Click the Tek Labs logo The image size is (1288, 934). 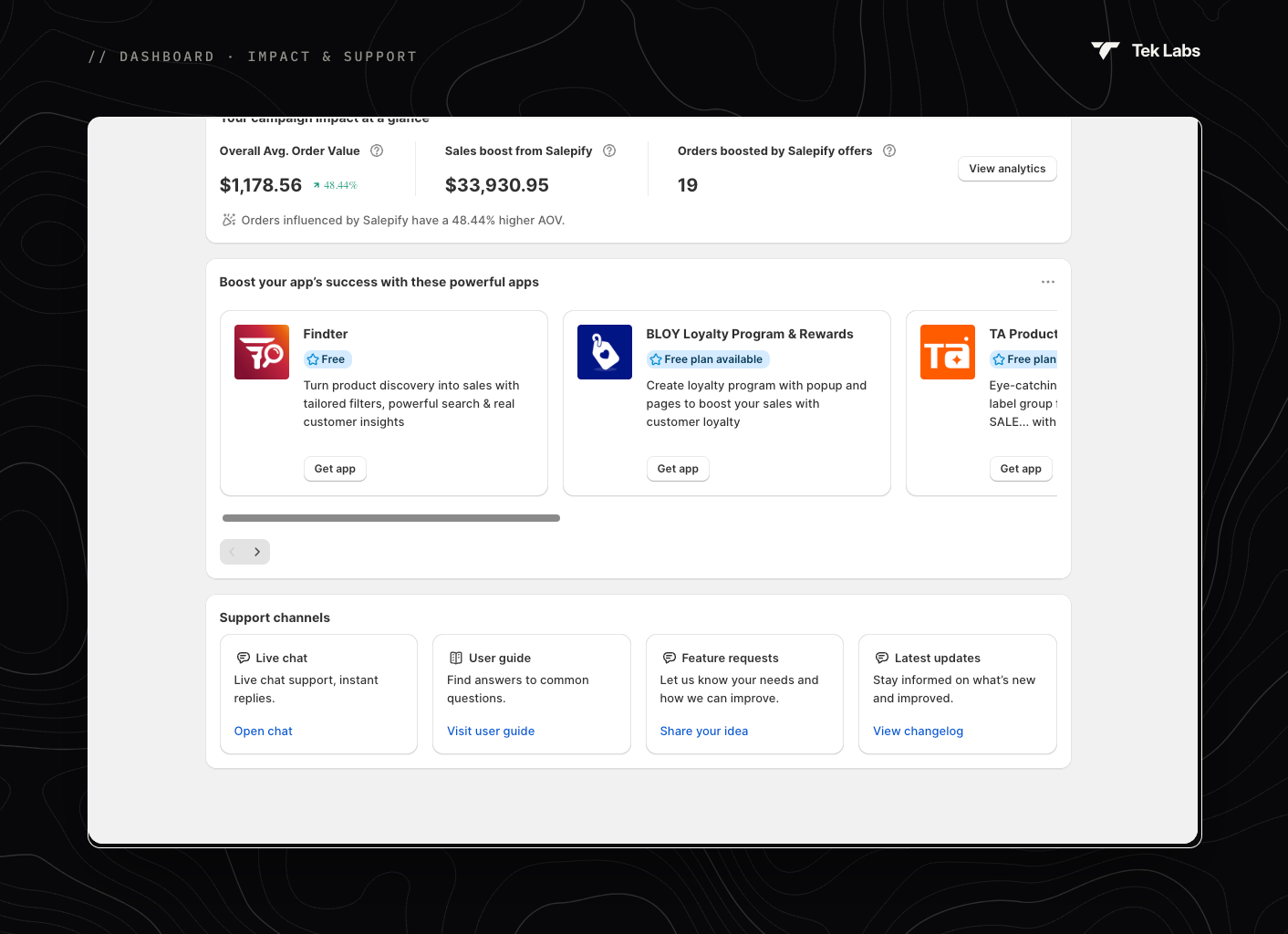(1146, 51)
